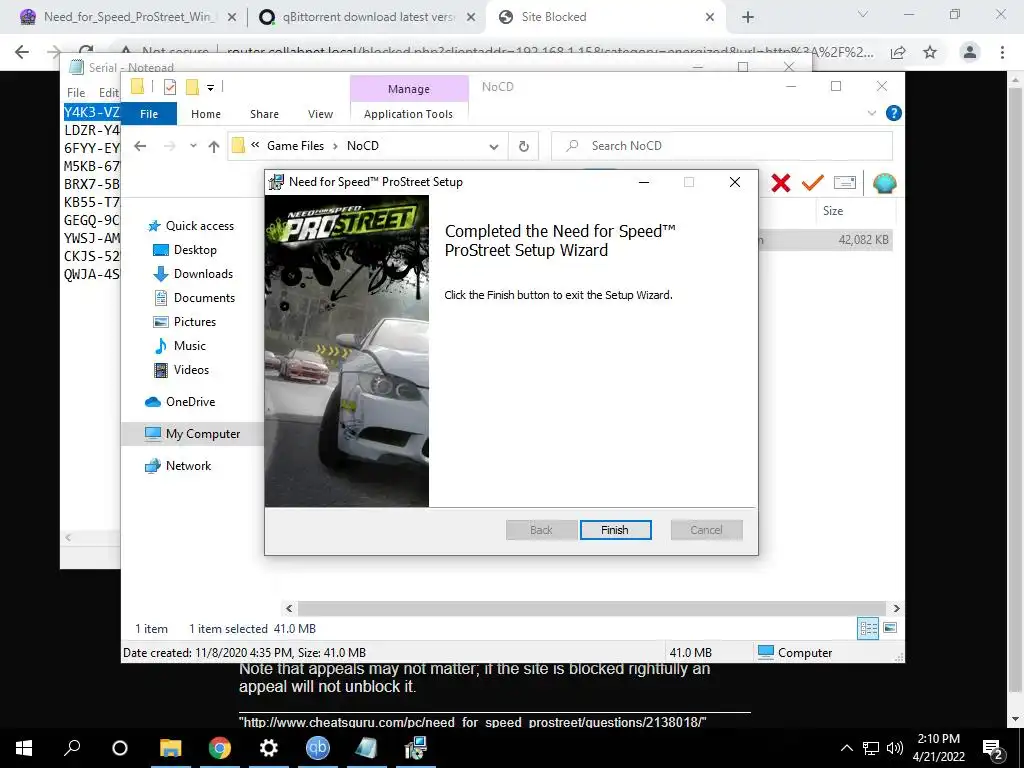
Task: Go back in Chrome
Action: [22, 52]
